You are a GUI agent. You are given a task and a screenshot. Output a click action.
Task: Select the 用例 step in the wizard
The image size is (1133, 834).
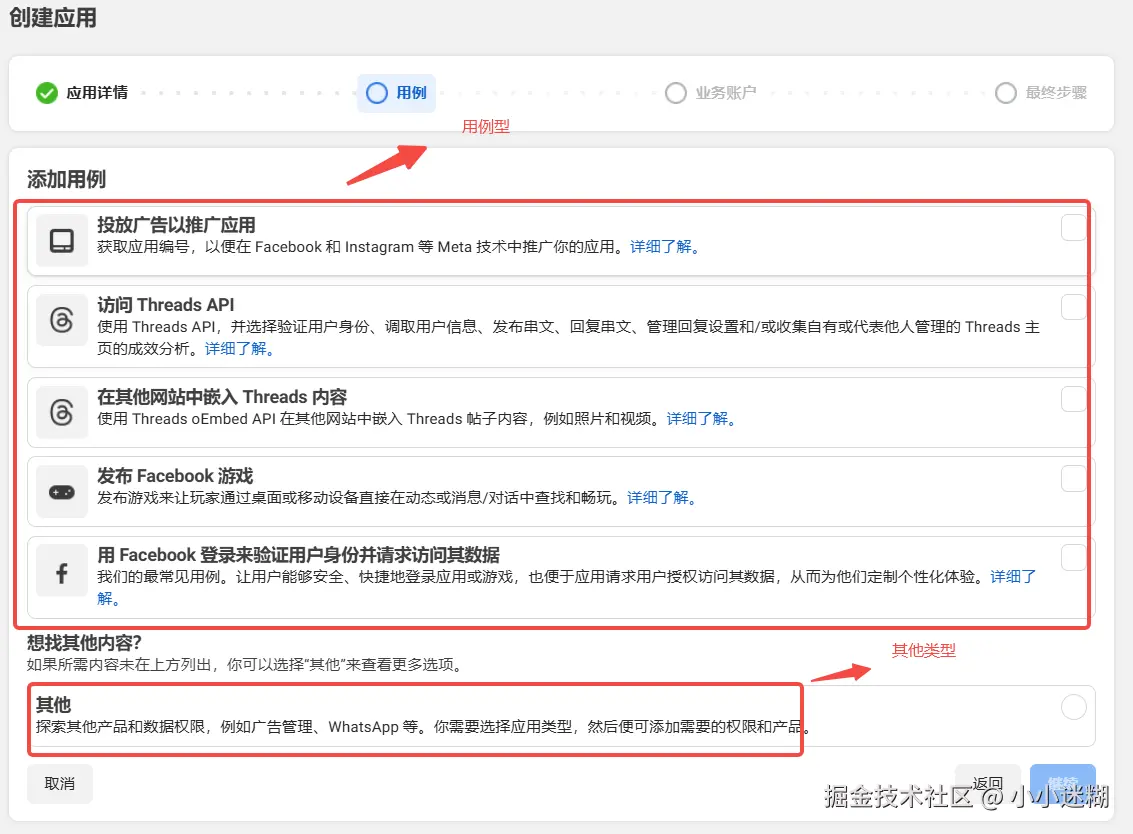(396, 93)
